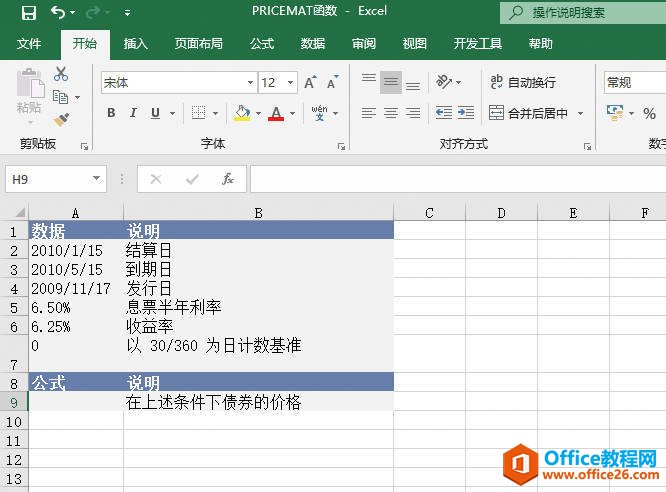Select cell with 2009/11/17
This screenshot has height=492, width=666.
(76, 288)
